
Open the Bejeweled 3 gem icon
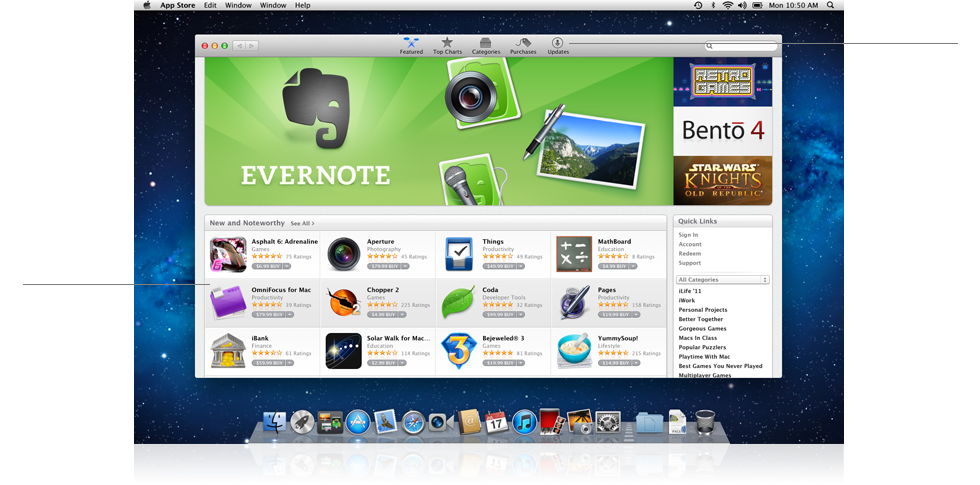(x=459, y=351)
